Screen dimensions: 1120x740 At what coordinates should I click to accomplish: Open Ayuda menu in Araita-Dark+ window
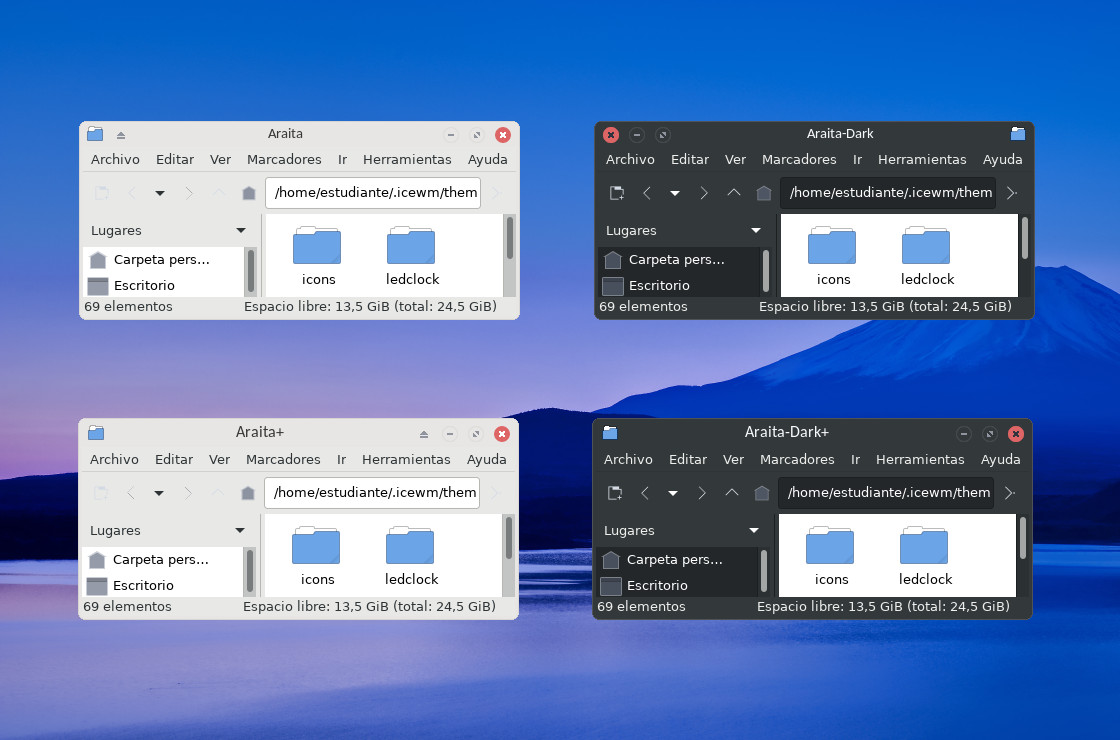click(x=1000, y=459)
